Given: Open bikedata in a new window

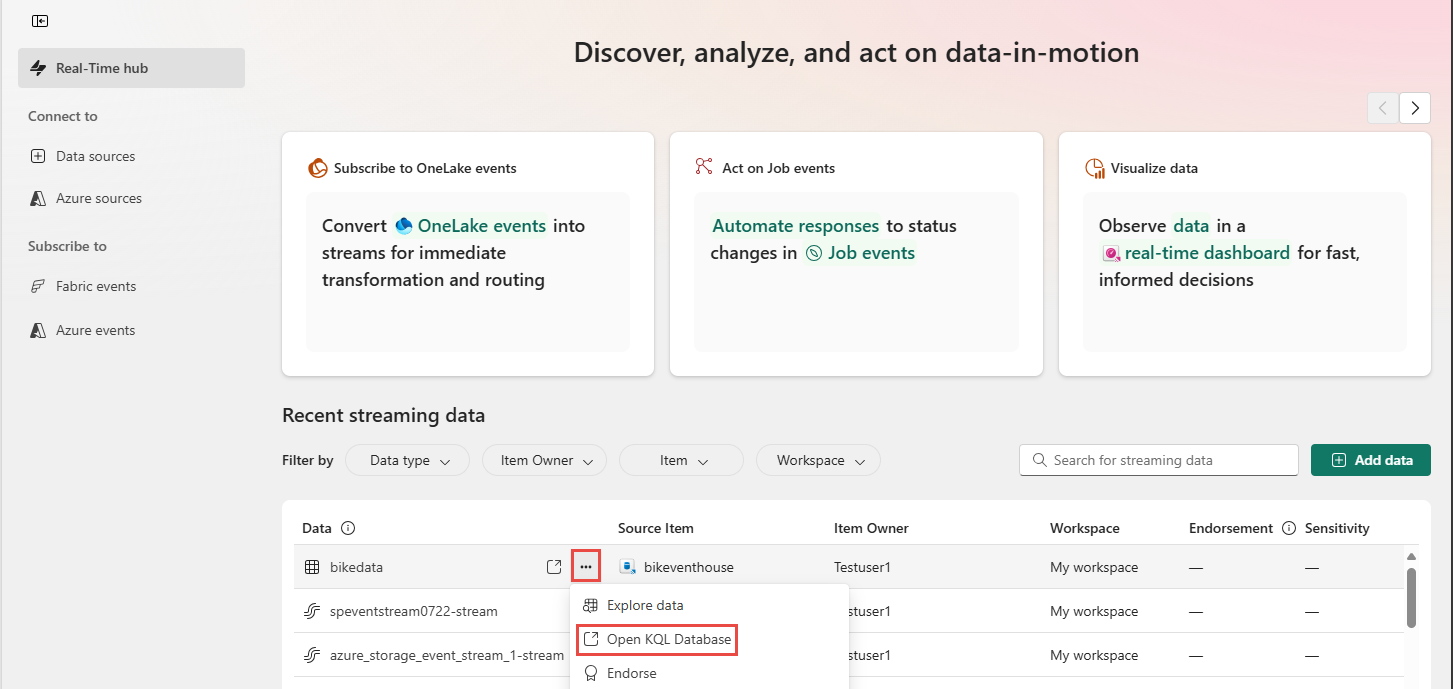Looking at the screenshot, I should click(x=554, y=566).
